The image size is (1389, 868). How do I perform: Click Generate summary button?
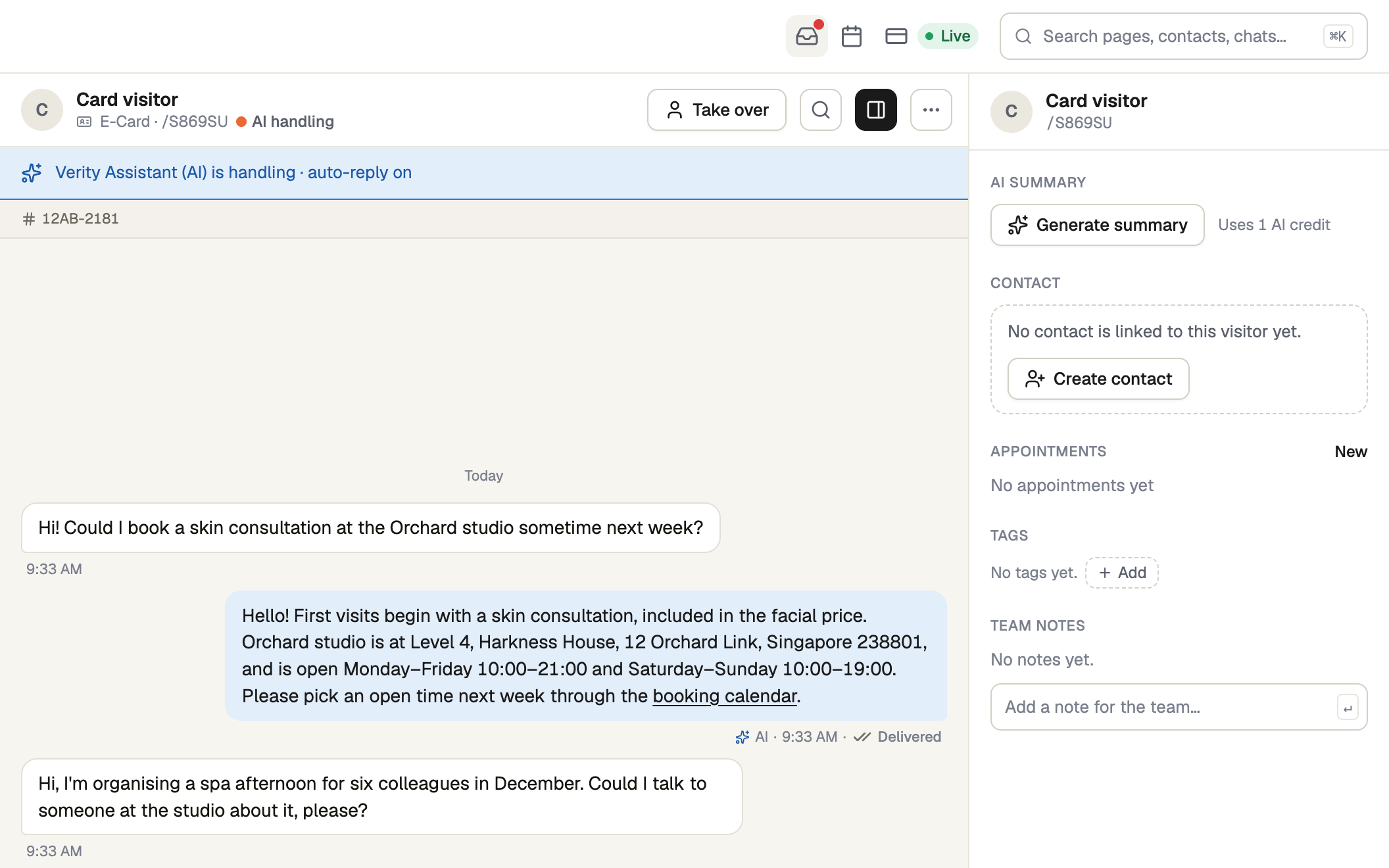pos(1098,225)
